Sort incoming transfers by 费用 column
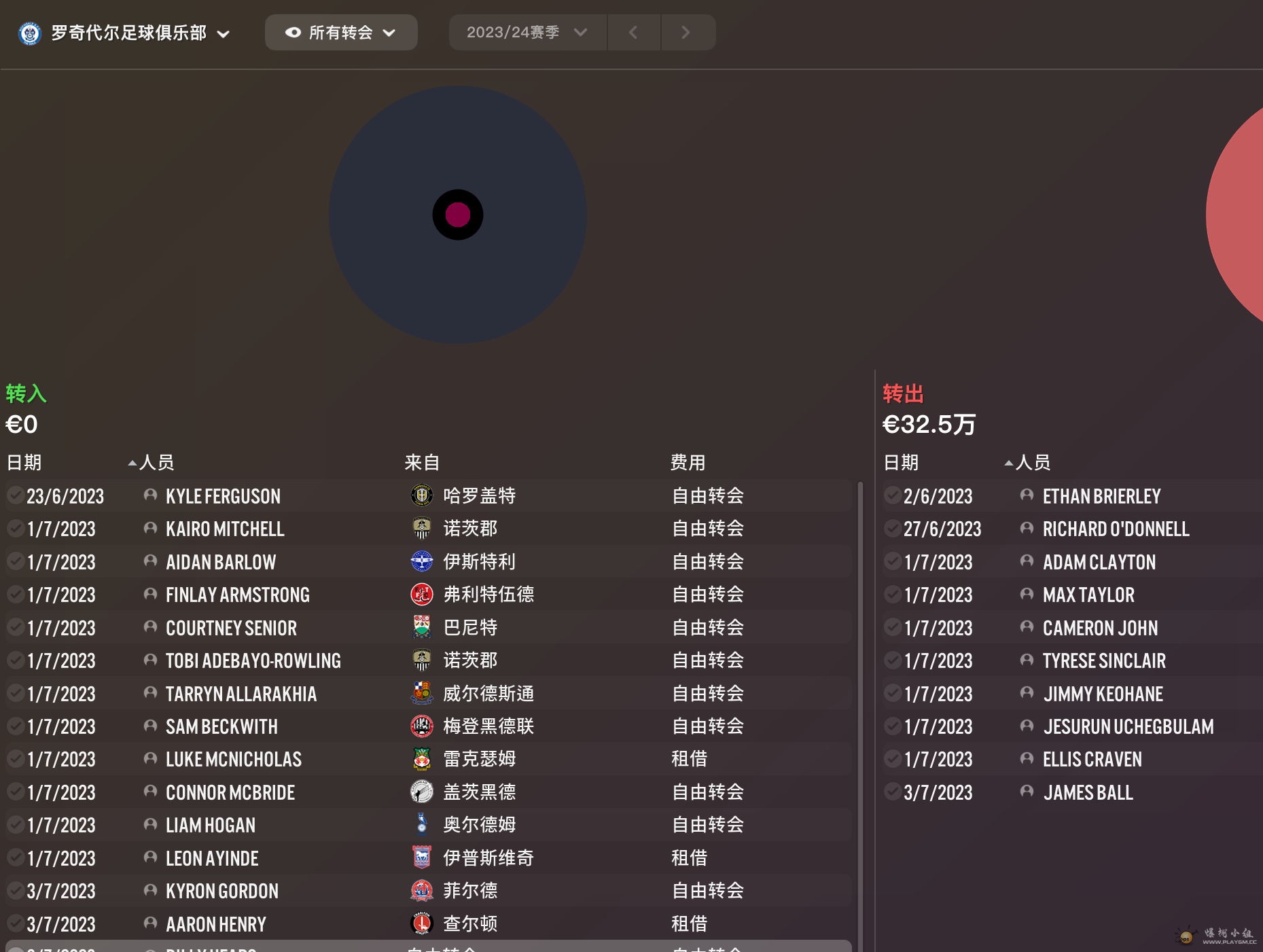The width and height of the screenshot is (1263, 952). (x=688, y=463)
